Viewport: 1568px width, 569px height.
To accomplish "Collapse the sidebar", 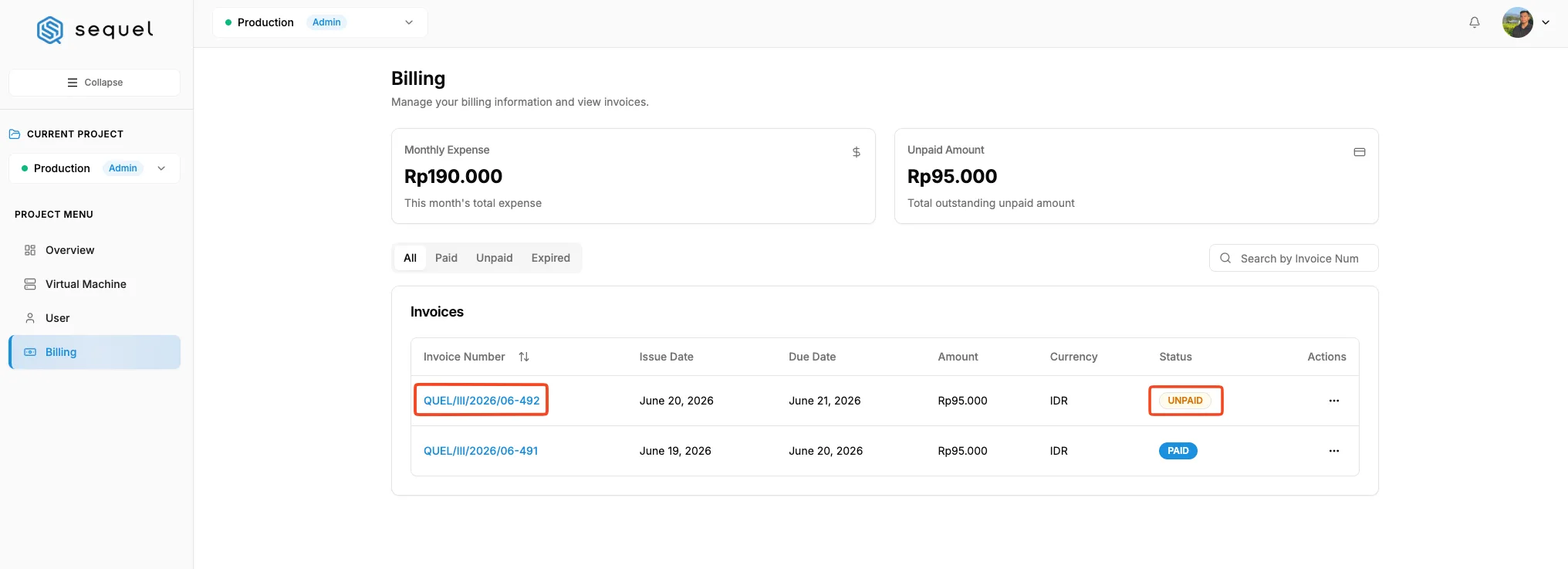I will point(94,83).
